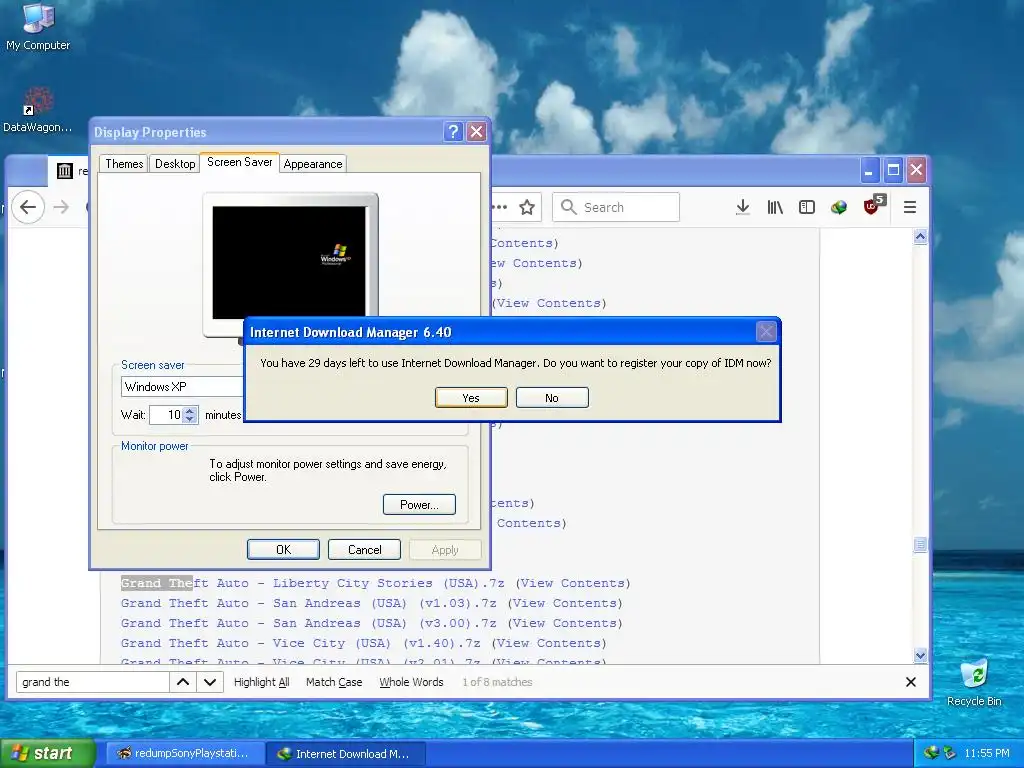Open the DataWagon desktop shortcut

pos(37,110)
